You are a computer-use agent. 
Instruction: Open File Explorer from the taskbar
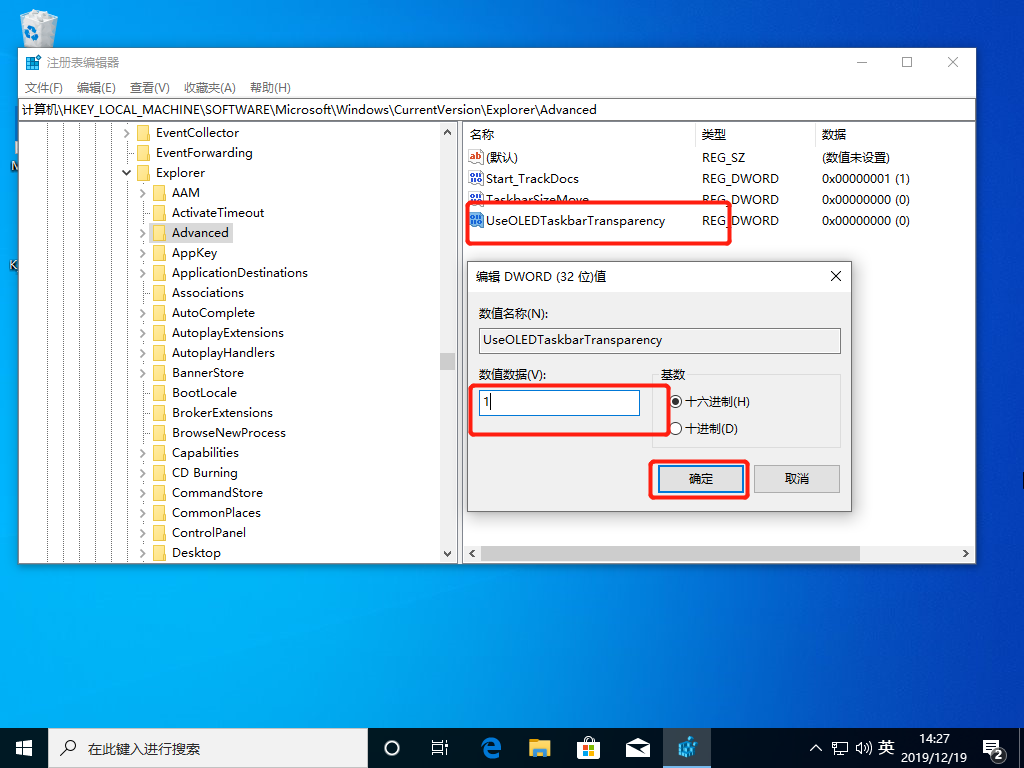pyautogui.click(x=540, y=747)
